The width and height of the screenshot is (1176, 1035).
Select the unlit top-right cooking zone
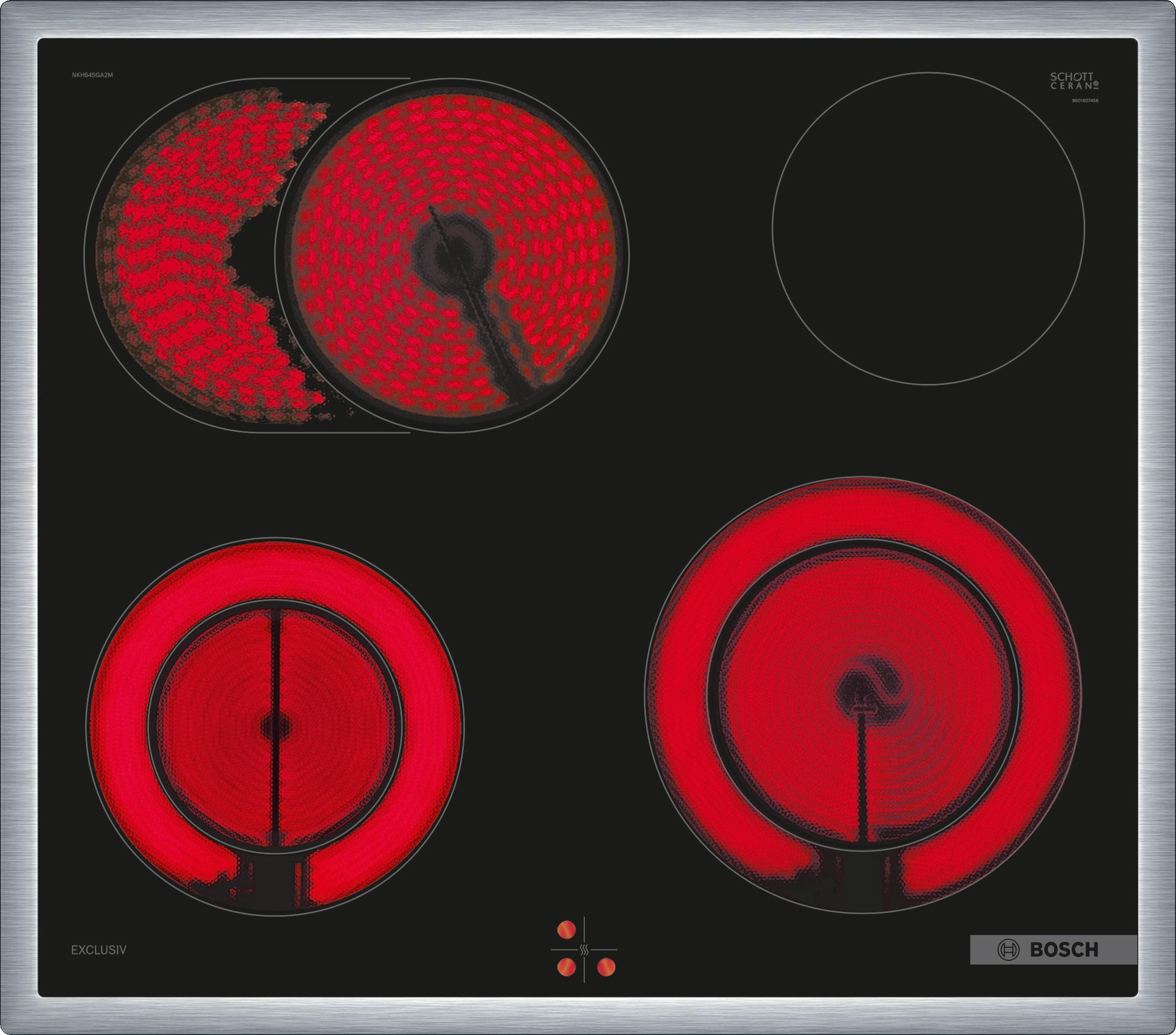928,229
